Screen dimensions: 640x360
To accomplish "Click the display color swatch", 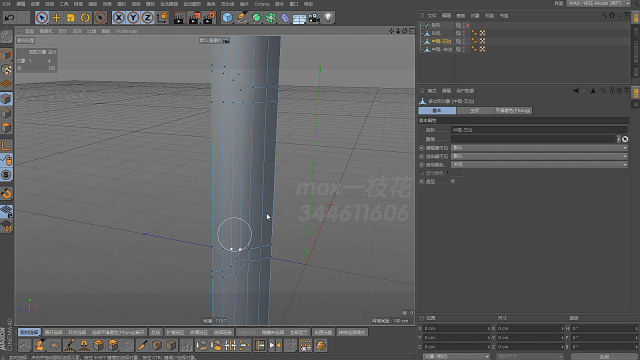I will 456,173.
